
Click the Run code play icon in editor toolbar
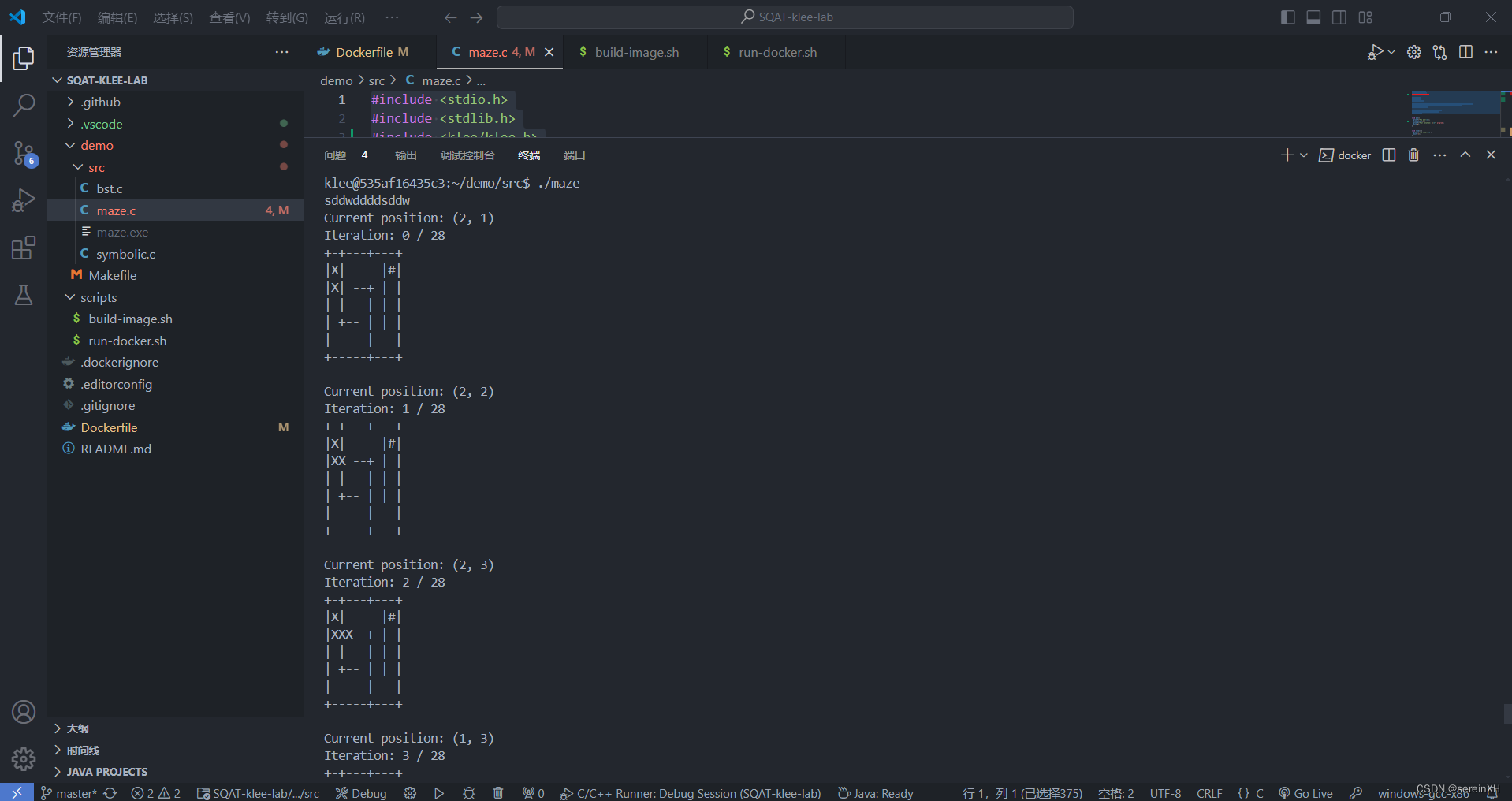pos(1375,52)
